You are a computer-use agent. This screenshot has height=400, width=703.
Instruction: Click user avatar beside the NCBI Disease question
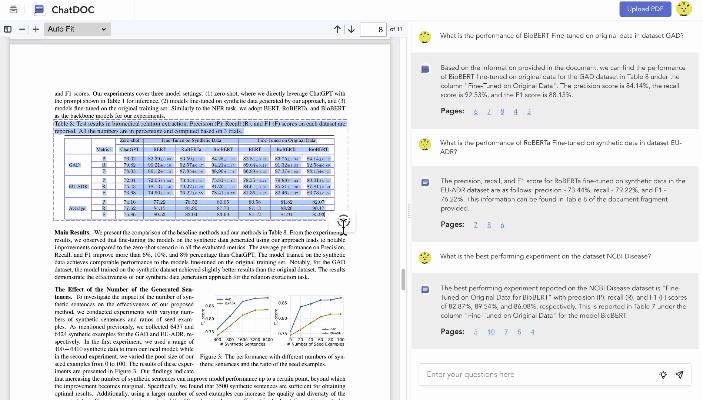click(x=425, y=257)
